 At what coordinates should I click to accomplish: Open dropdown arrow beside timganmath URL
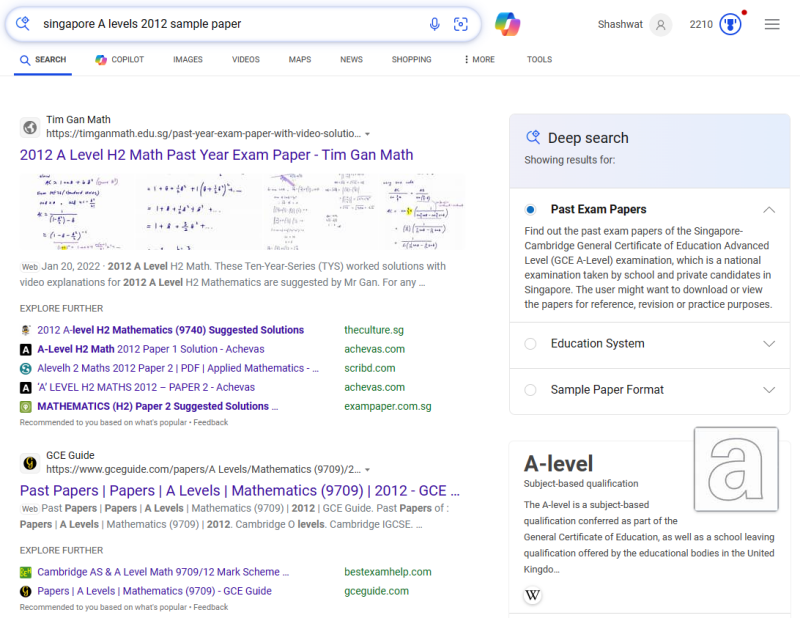(368, 134)
